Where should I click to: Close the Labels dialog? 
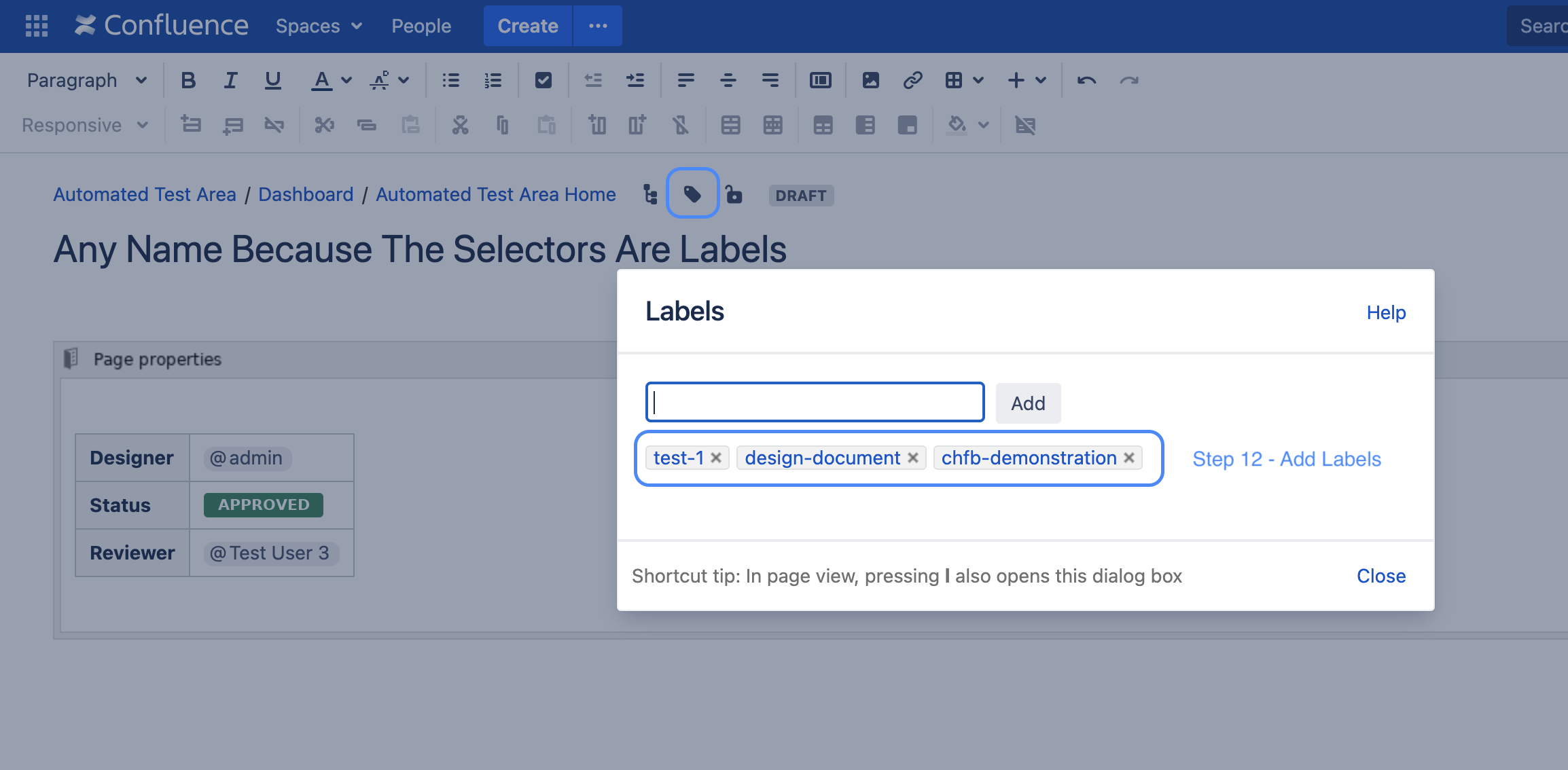click(1381, 576)
